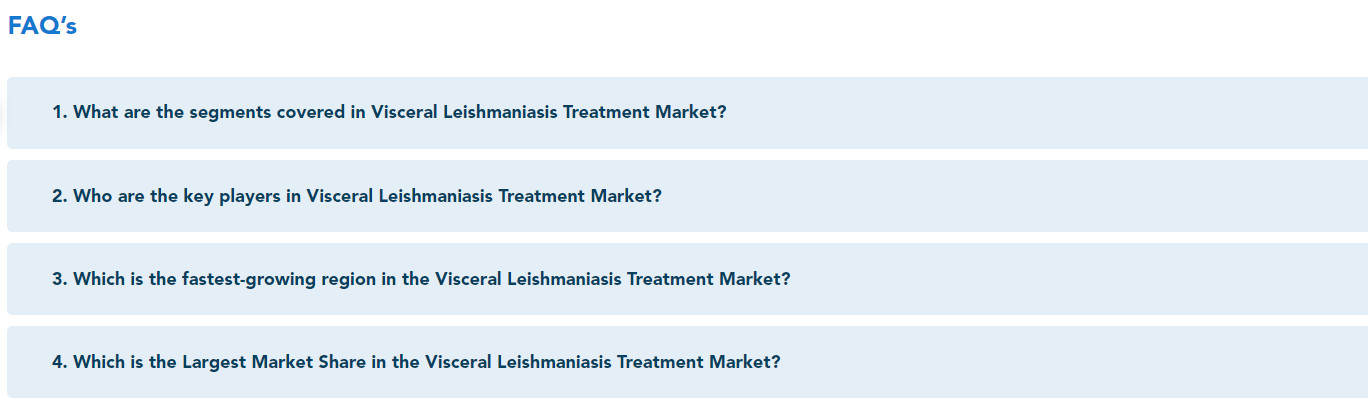
Task: Show answer for Visceral Leishmaniasis market segments
Action: tap(687, 113)
